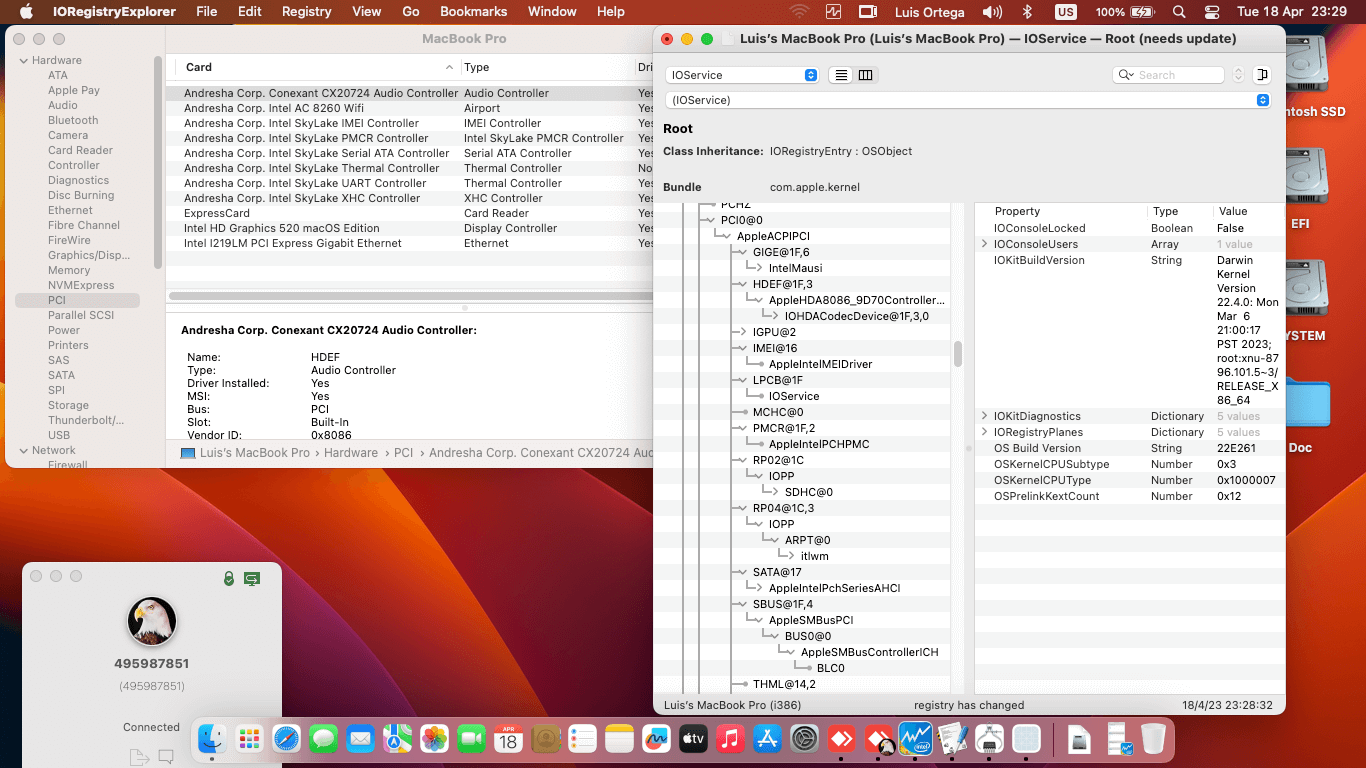Open Maps from the Dock
The width and height of the screenshot is (1366, 768).
point(397,739)
